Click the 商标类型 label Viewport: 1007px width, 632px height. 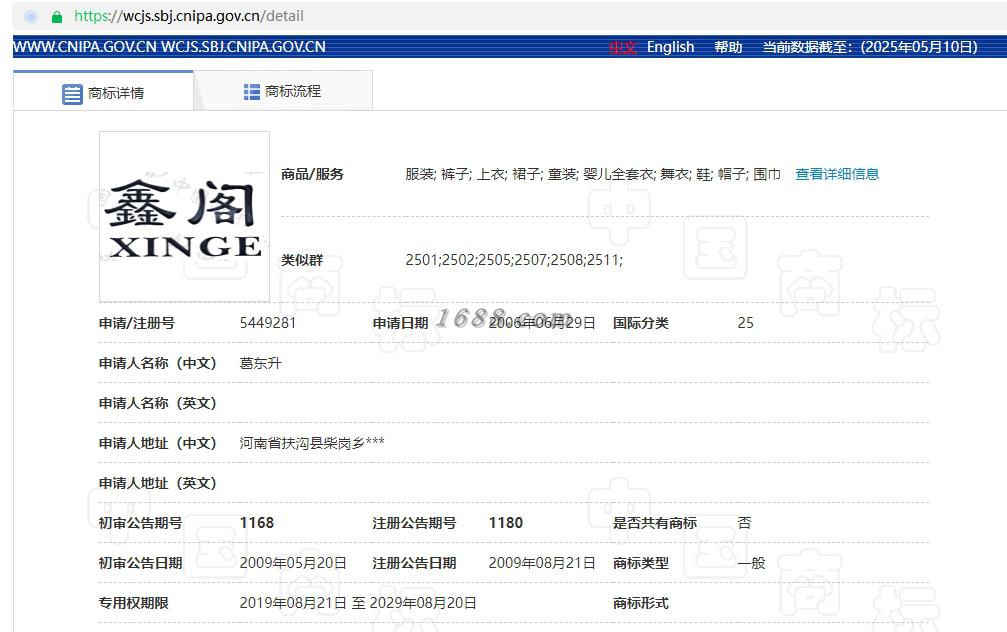(x=641, y=563)
